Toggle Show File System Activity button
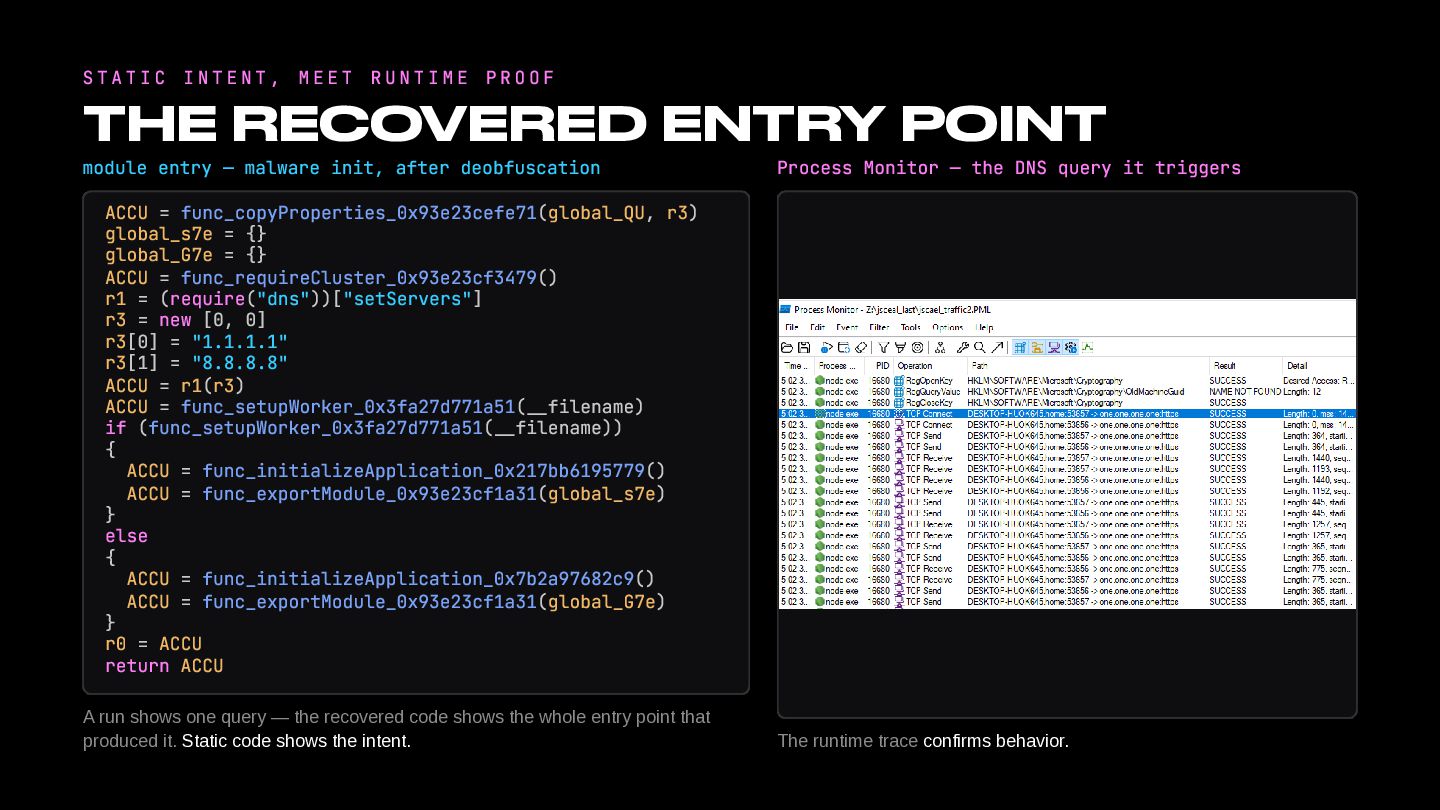Image resolution: width=1440 pixels, height=810 pixels. point(1037,347)
